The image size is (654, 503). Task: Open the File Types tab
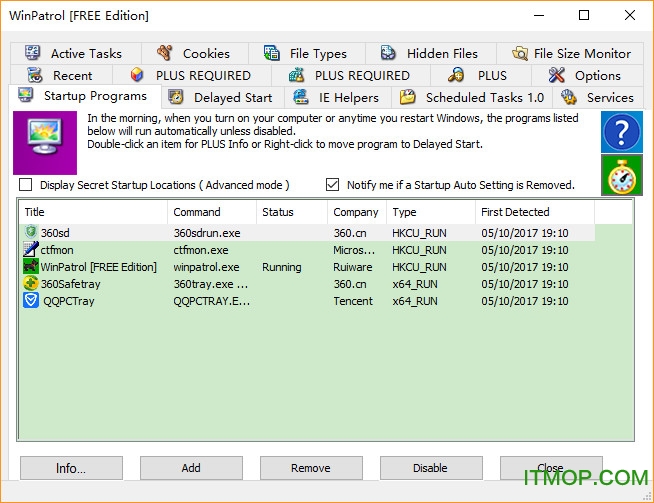point(307,53)
